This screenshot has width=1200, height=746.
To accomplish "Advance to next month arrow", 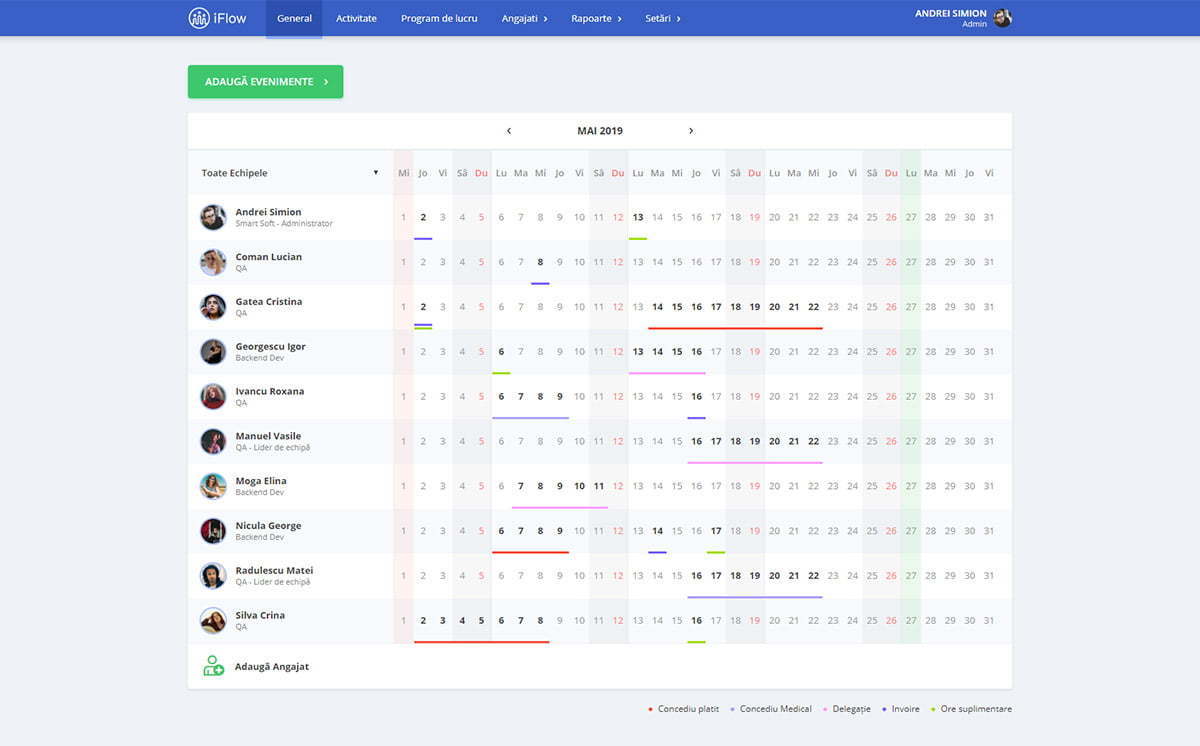I will (x=691, y=131).
